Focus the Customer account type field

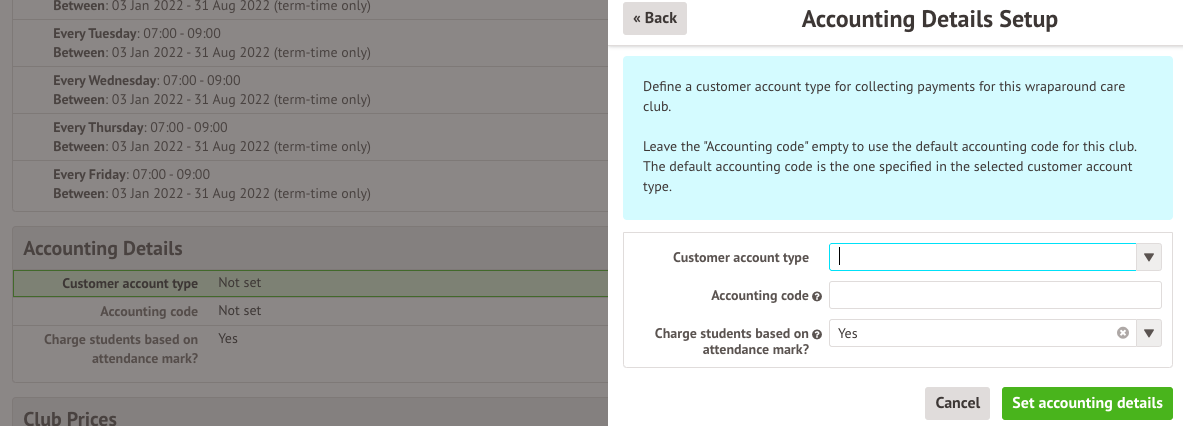click(982, 257)
